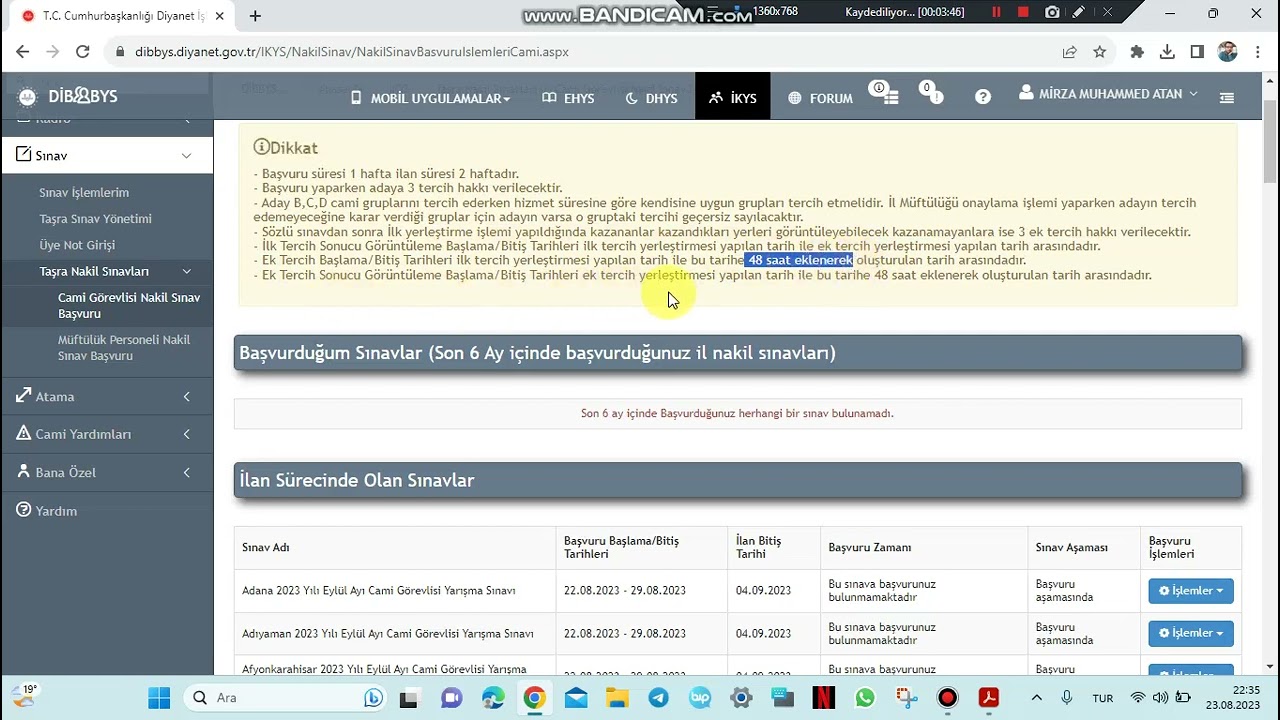Image resolution: width=1280 pixels, height=720 pixels.
Task: Collapse the Sınav sidebar section
Action: pos(107,156)
